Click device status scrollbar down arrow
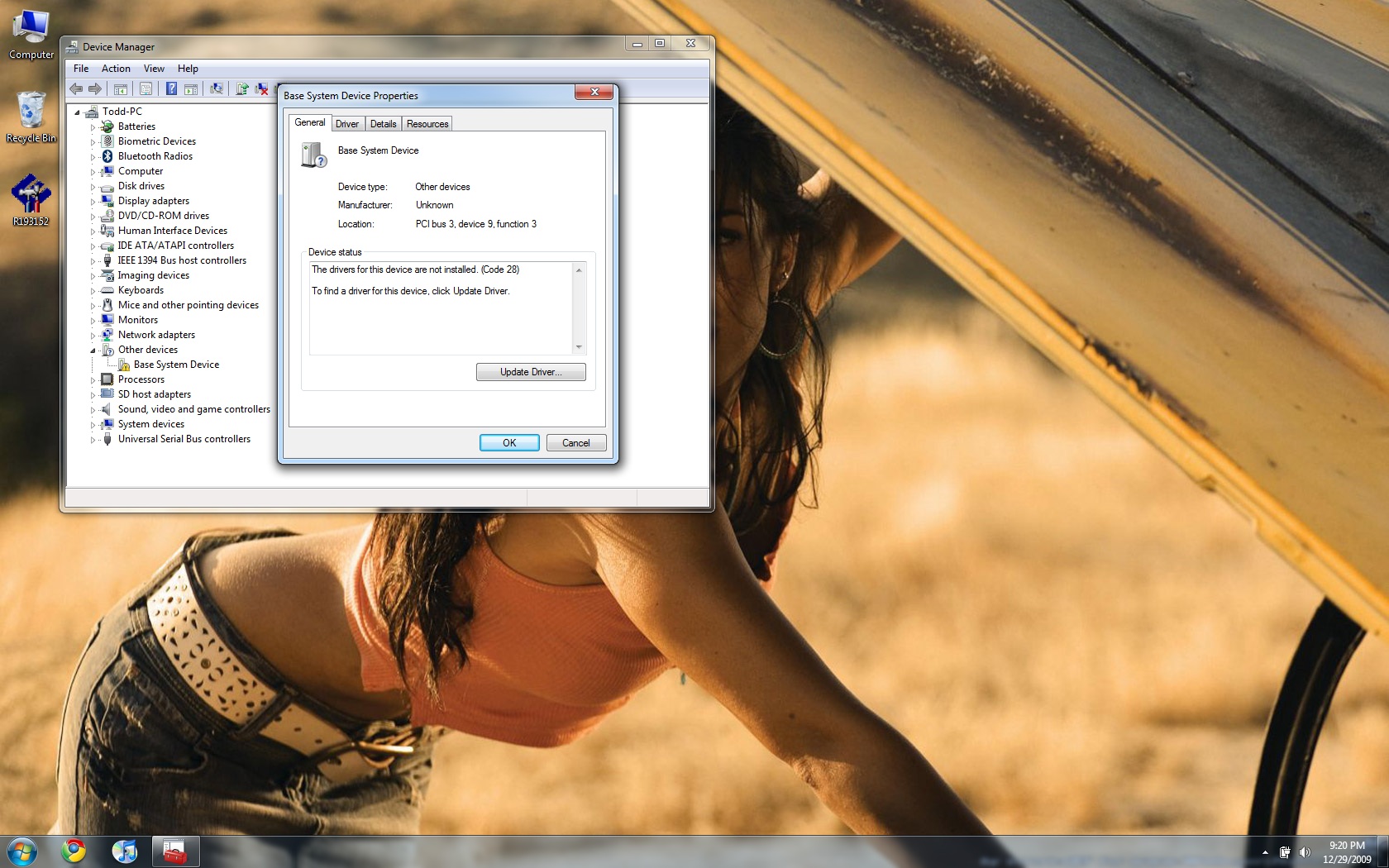This screenshot has height=868, width=1389. [x=579, y=347]
